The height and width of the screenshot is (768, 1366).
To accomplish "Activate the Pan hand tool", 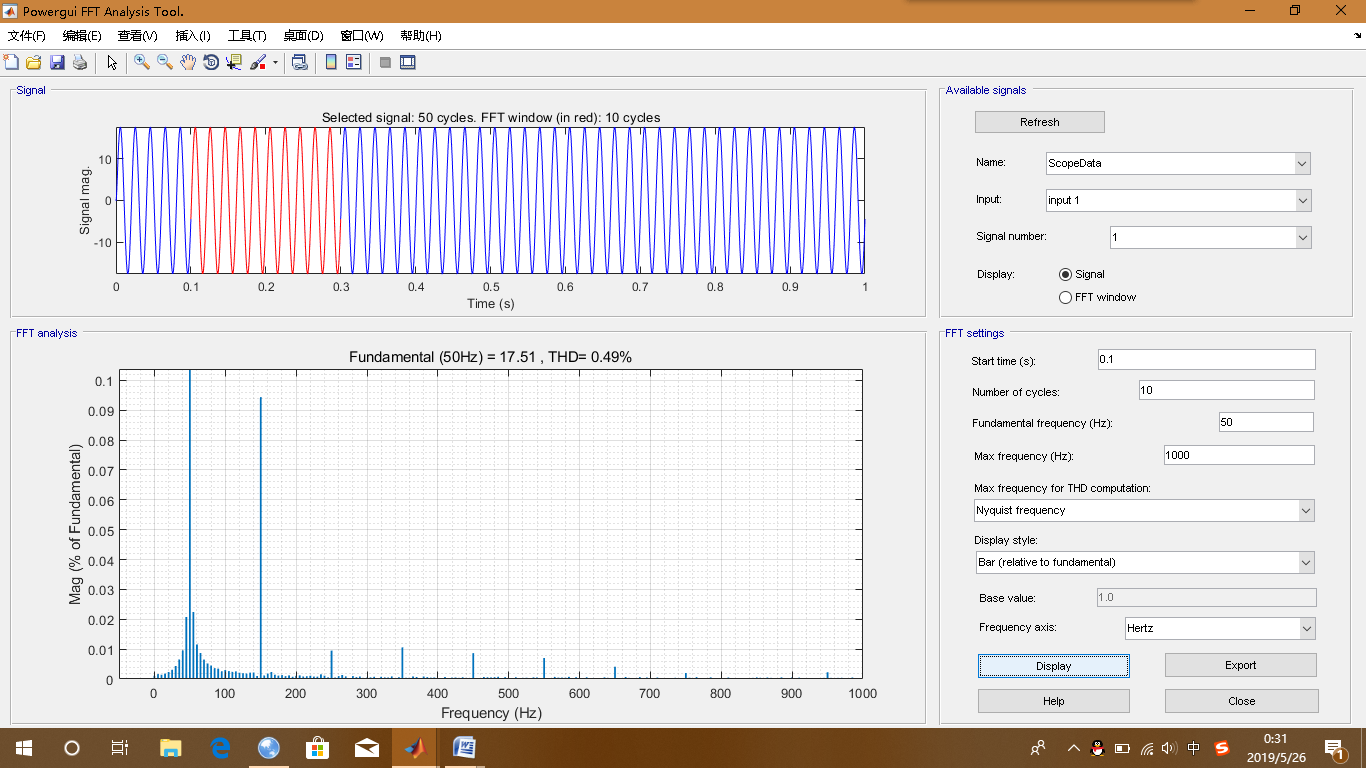I will coord(188,62).
